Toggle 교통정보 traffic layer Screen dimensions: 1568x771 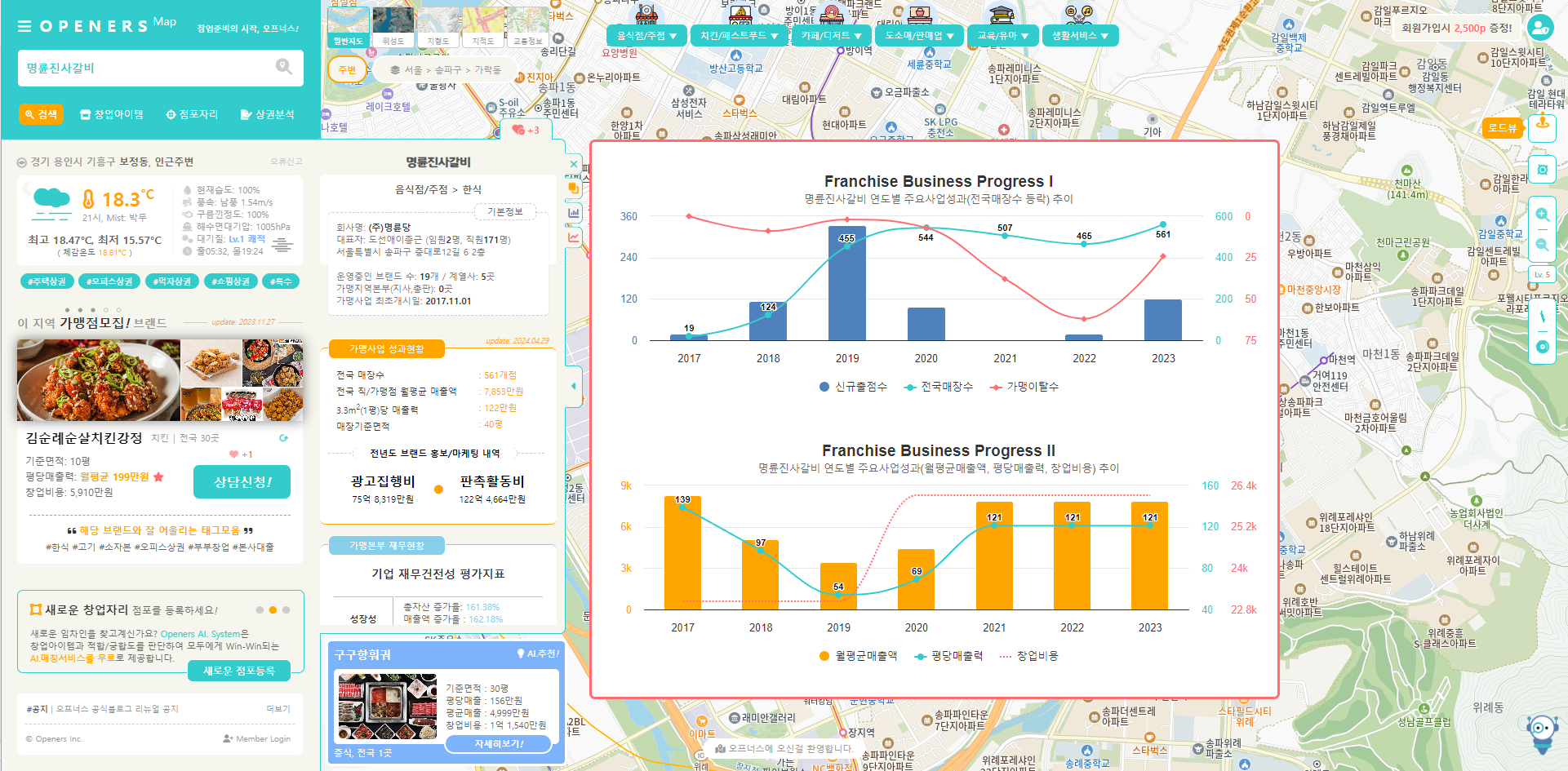(x=527, y=28)
